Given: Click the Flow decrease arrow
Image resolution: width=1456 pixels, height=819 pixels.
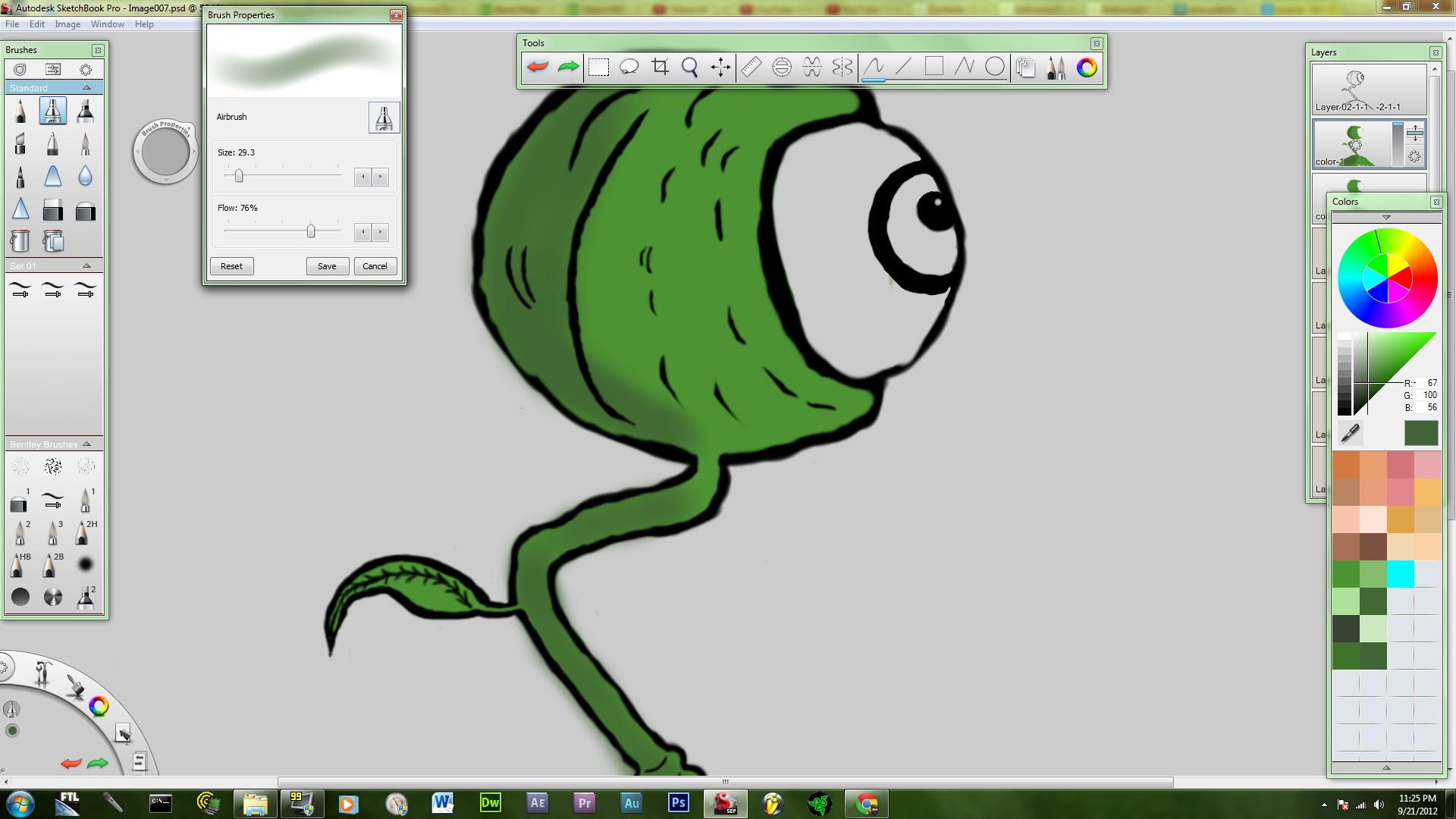Looking at the screenshot, I should (363, 232).
